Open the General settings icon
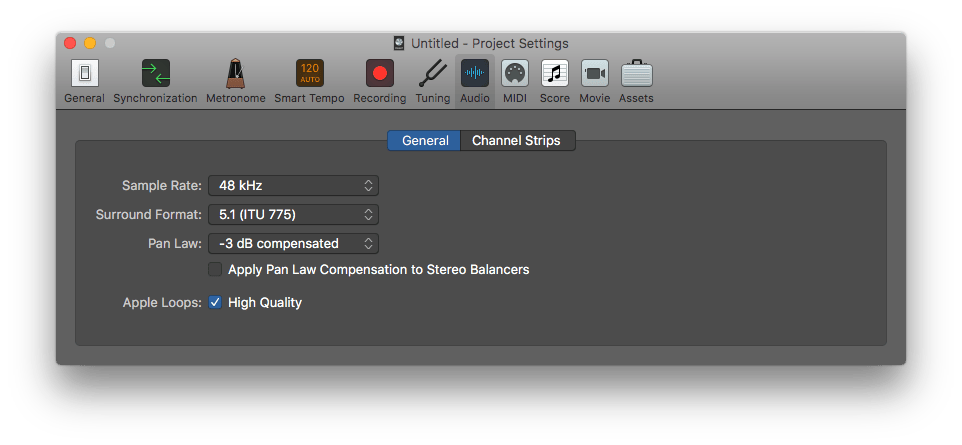This screenshot has height=445, width=962. pyautogui.click(x=84, y=74)
